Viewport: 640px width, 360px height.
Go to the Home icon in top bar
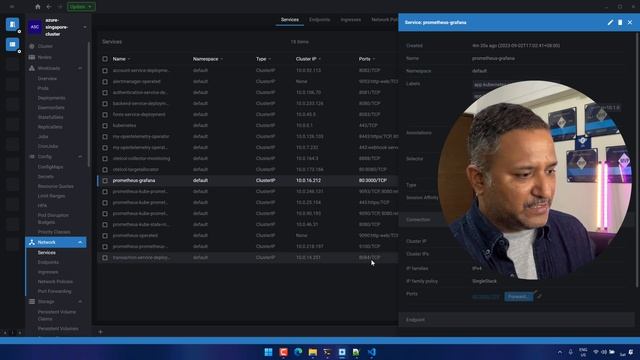(x=38, y=7)
